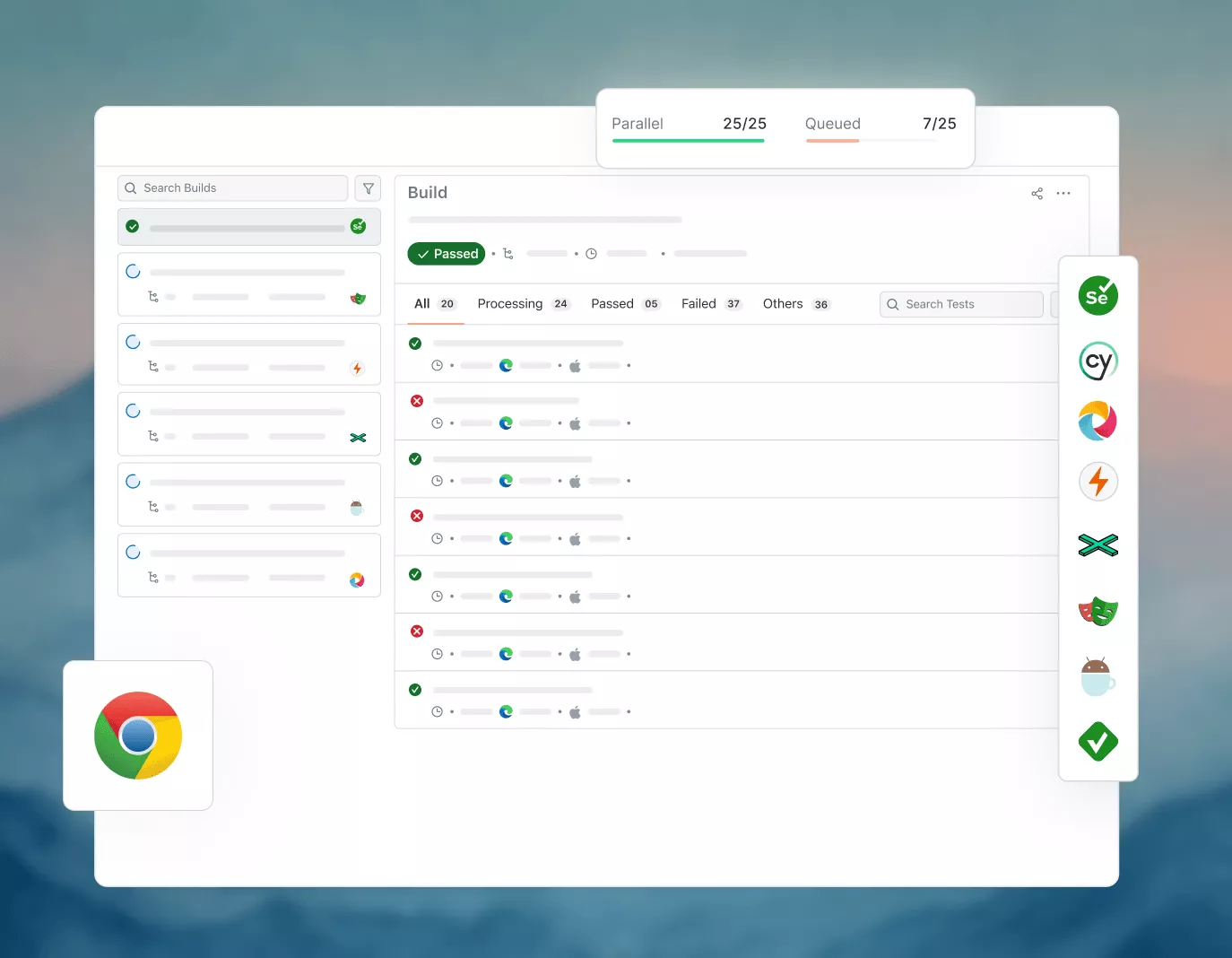The height and width of the screenshot is (958, 1232).
Task: Select the orange lightning bolt framework icon
Action: click(x=1098, y=482)
